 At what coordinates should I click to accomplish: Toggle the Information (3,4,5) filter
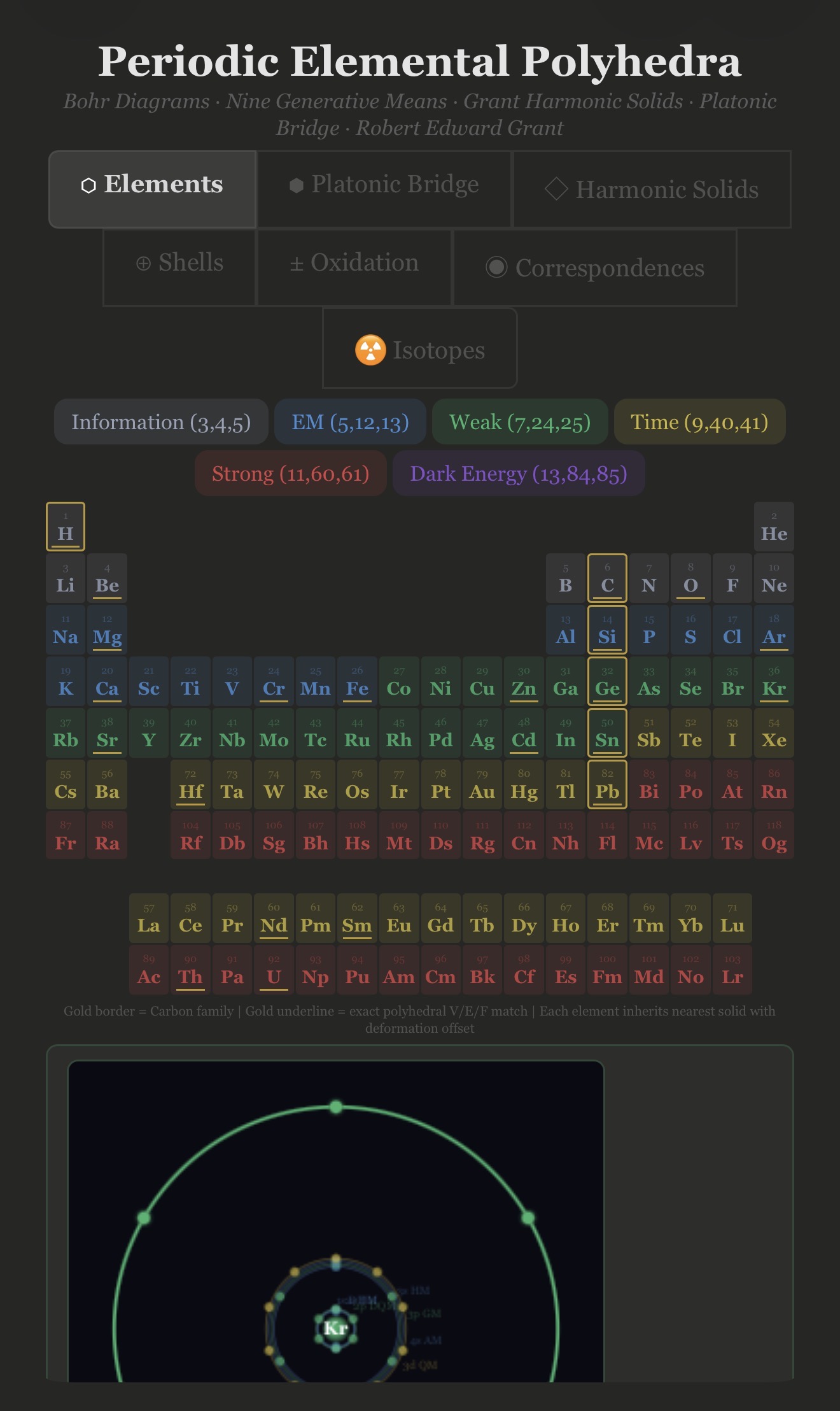161,422
